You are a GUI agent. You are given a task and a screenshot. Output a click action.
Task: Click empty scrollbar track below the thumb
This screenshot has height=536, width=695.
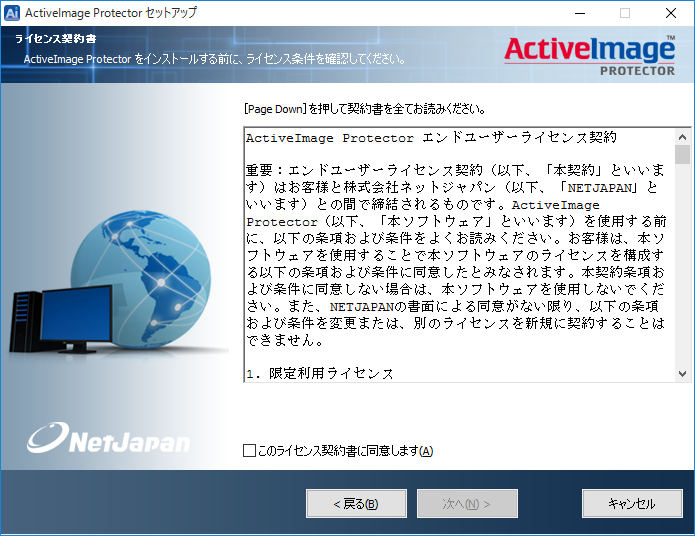[x=682, y=270]
